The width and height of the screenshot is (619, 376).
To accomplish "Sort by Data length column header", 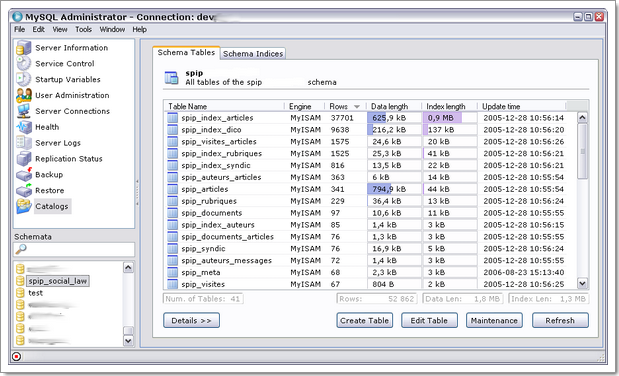I will point(394,106).
